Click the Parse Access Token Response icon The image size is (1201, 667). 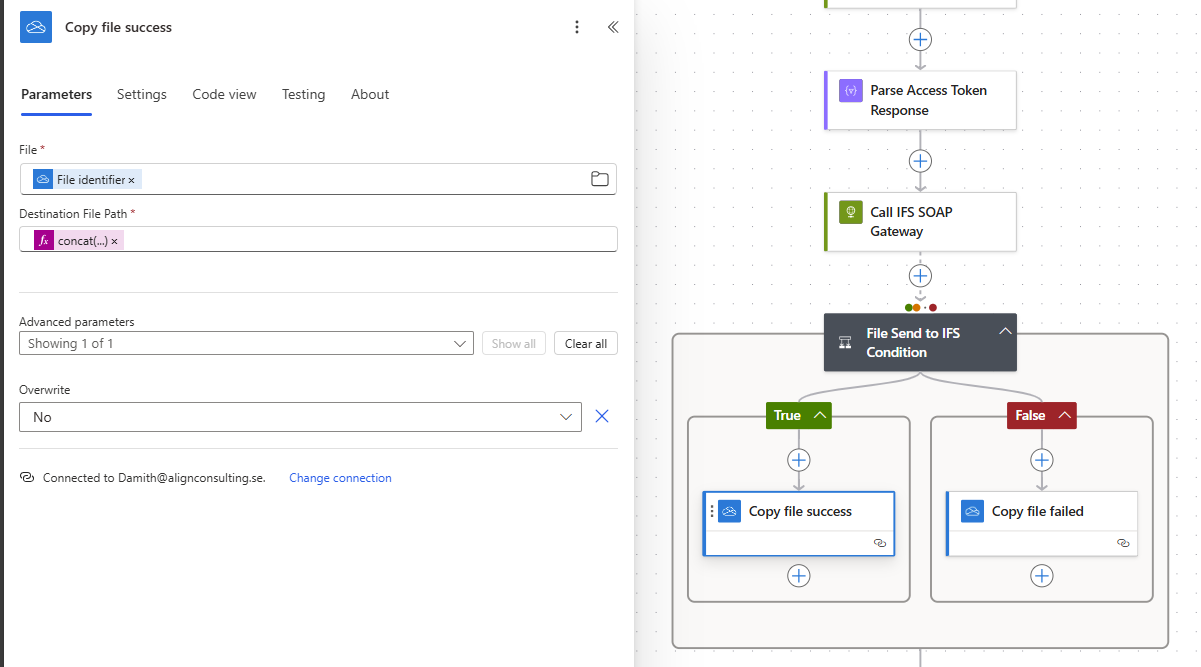(851, 90)
